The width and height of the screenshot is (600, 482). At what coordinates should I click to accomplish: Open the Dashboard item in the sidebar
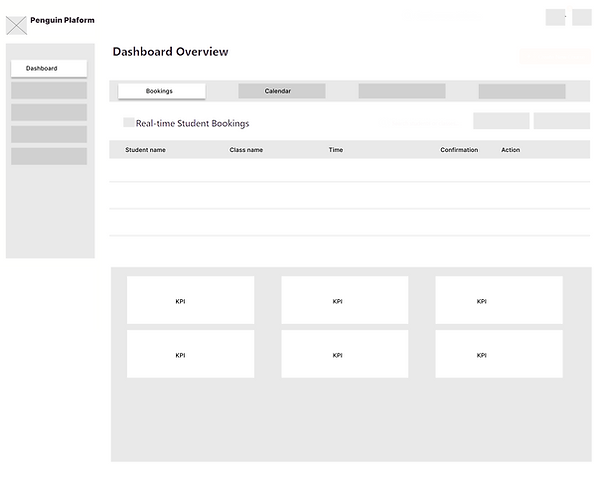click(x=49, y=68)
